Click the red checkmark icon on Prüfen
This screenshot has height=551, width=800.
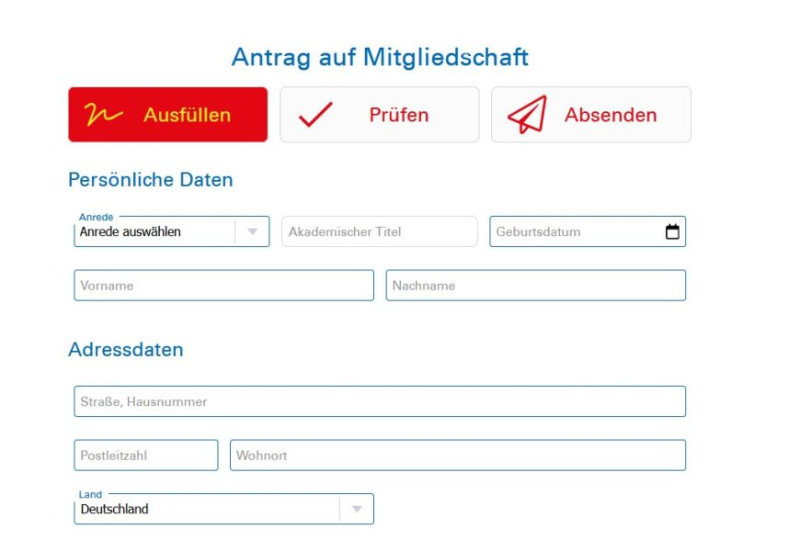click(x=315, y=115)
